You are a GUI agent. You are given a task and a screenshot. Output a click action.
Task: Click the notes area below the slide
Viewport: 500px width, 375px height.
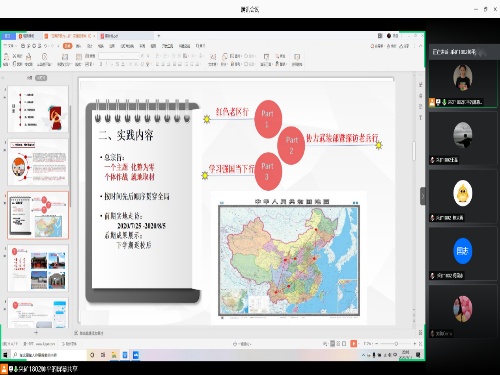click(x=233, y=333)
